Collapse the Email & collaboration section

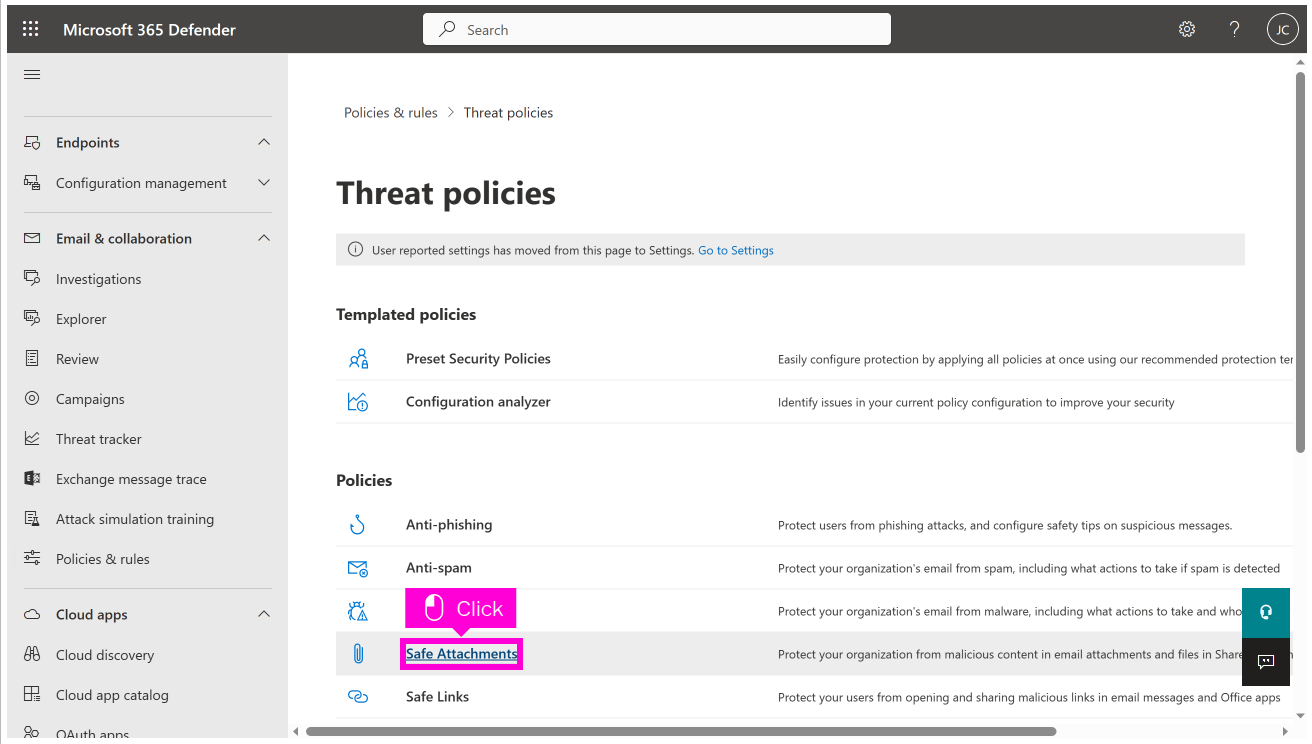264,238
